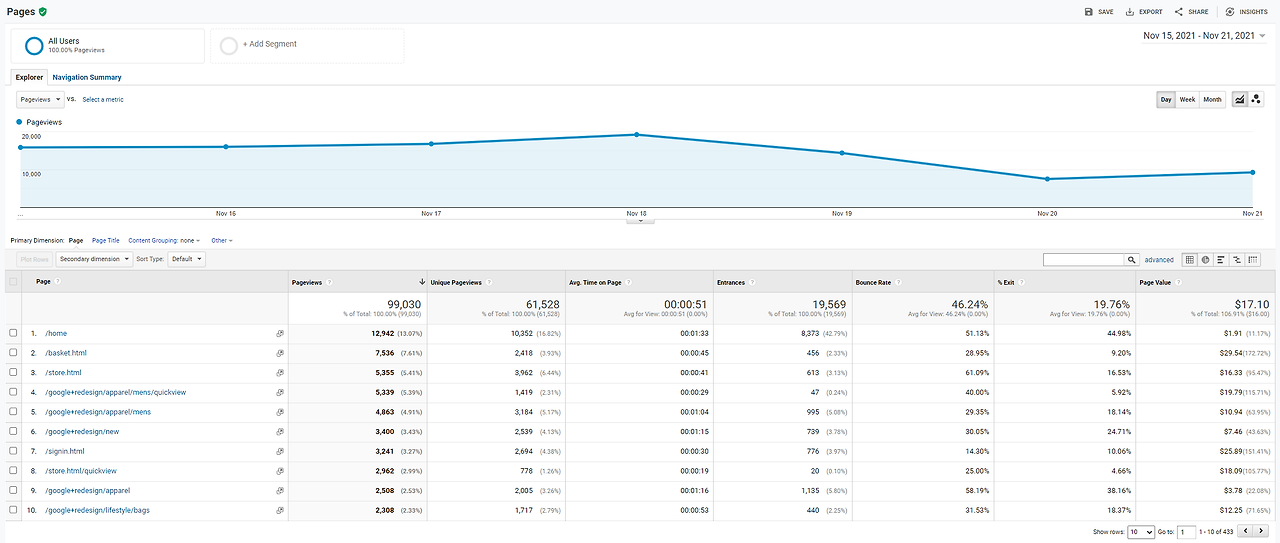Check the row 5 /google+redesign/apparel/mens checkbox
This screenshot has height=543, width=1280.
pos(13,412)
